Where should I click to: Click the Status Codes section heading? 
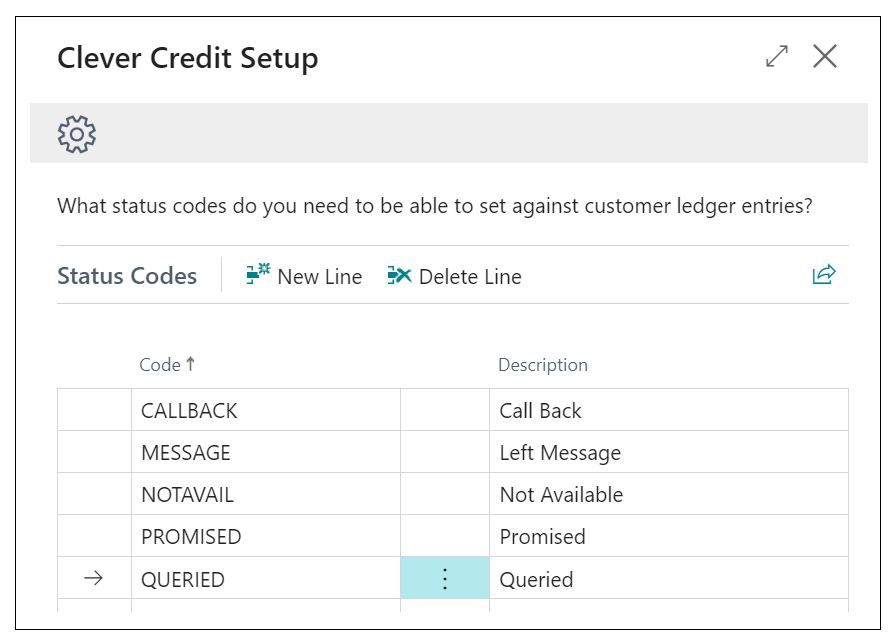point(127,276)
